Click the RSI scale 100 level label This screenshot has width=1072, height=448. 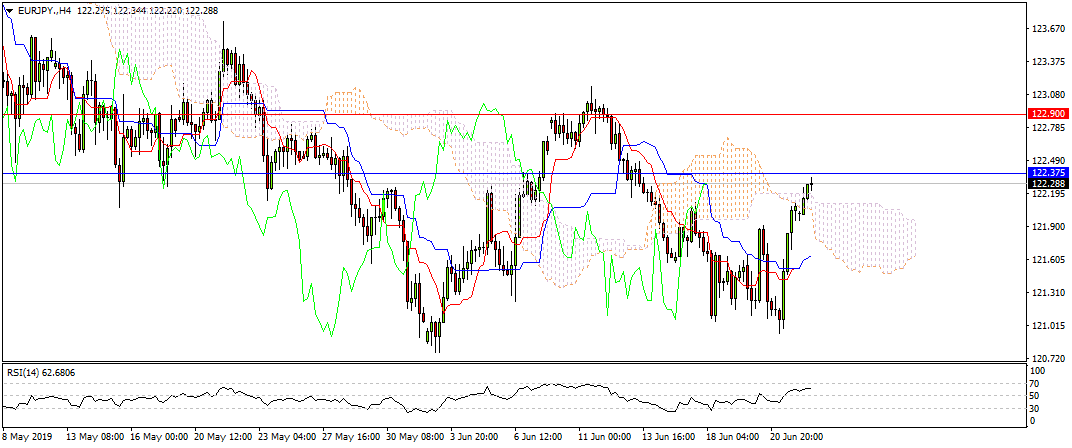pos(1038,371)
